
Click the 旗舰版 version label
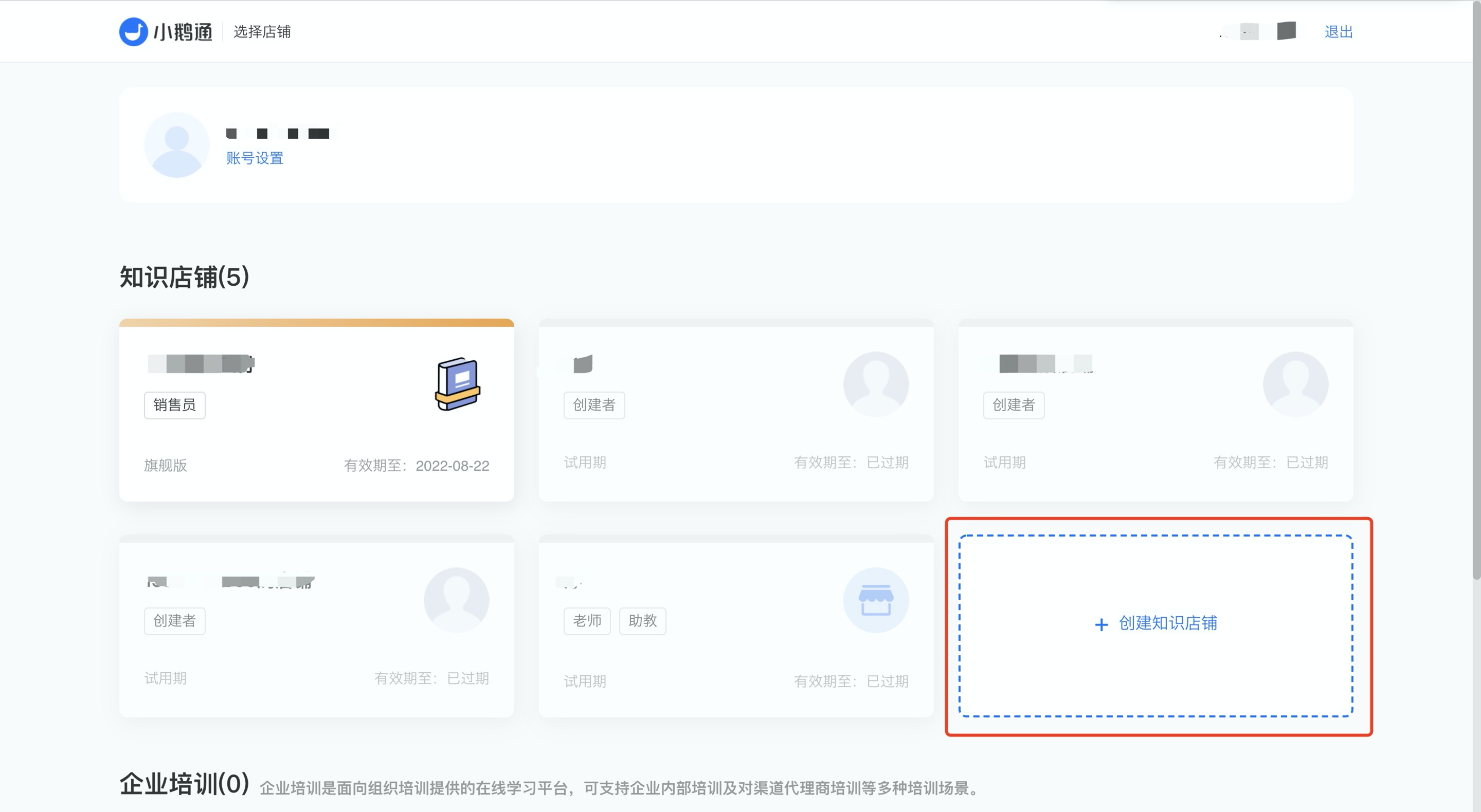(166, 466)
